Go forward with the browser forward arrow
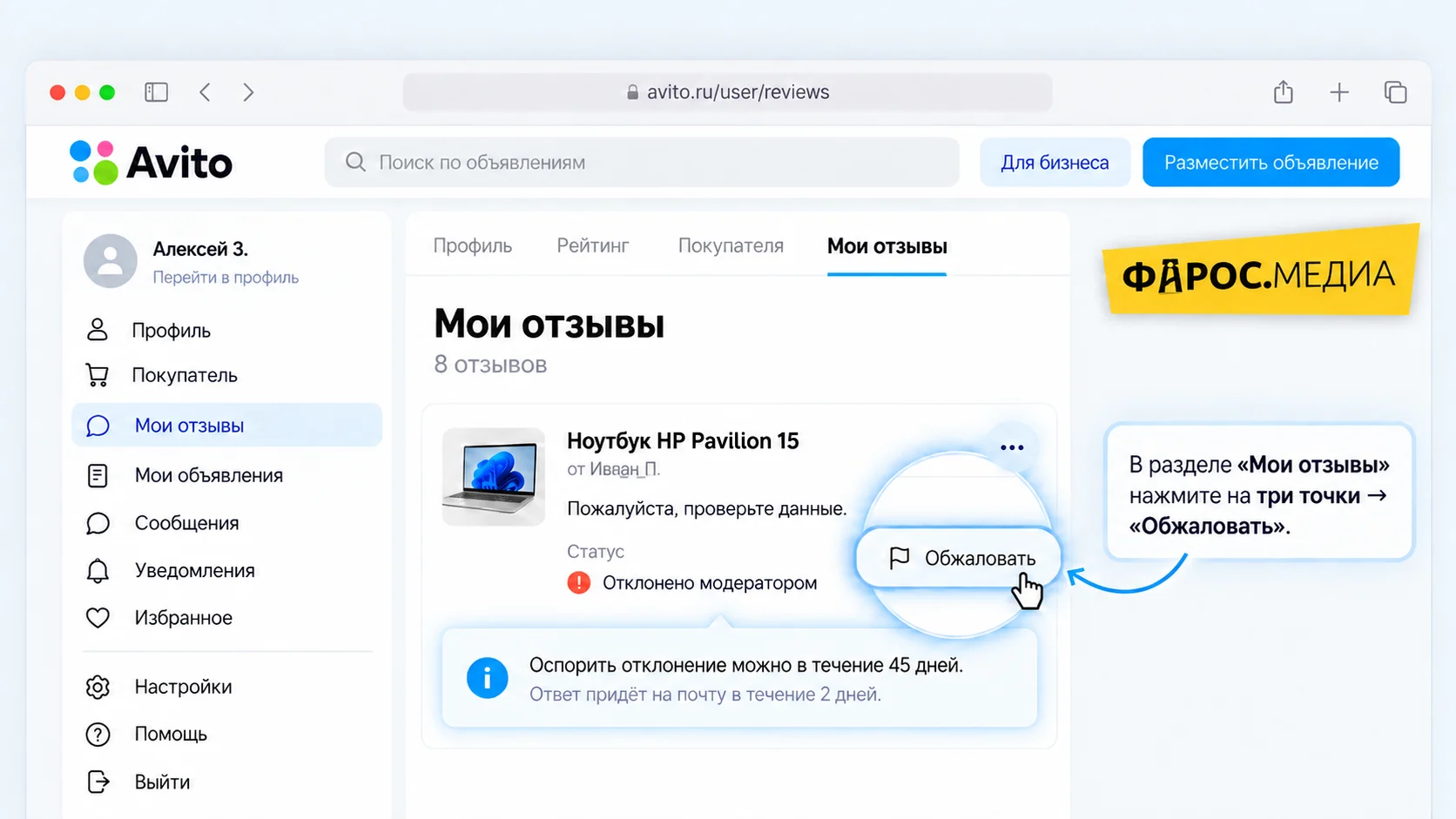The width and height of the screenshot is (1456, 819). coord(248,92)
